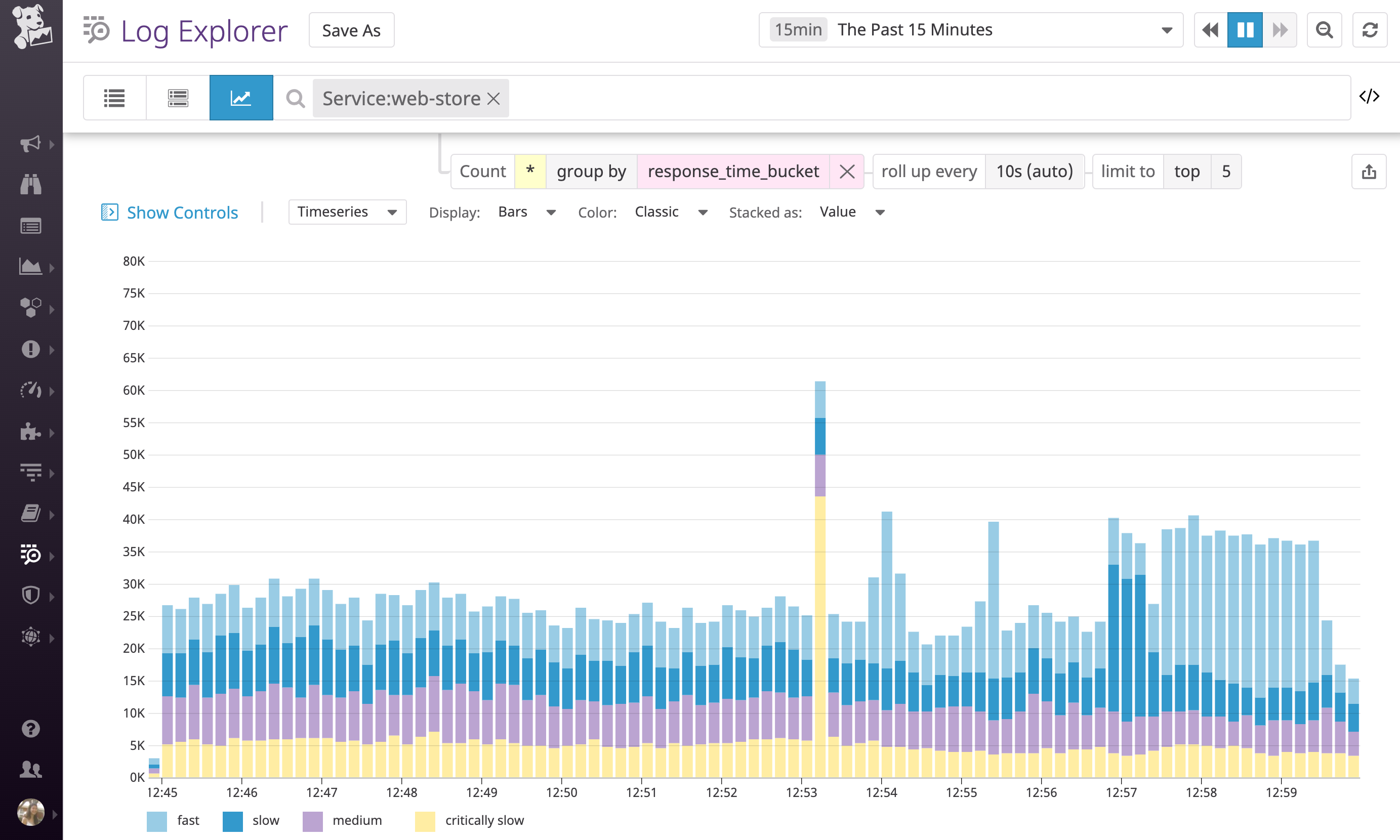Click the Save As button
This screenshot has height=840, width=1400.
click(x=351, y=29)
